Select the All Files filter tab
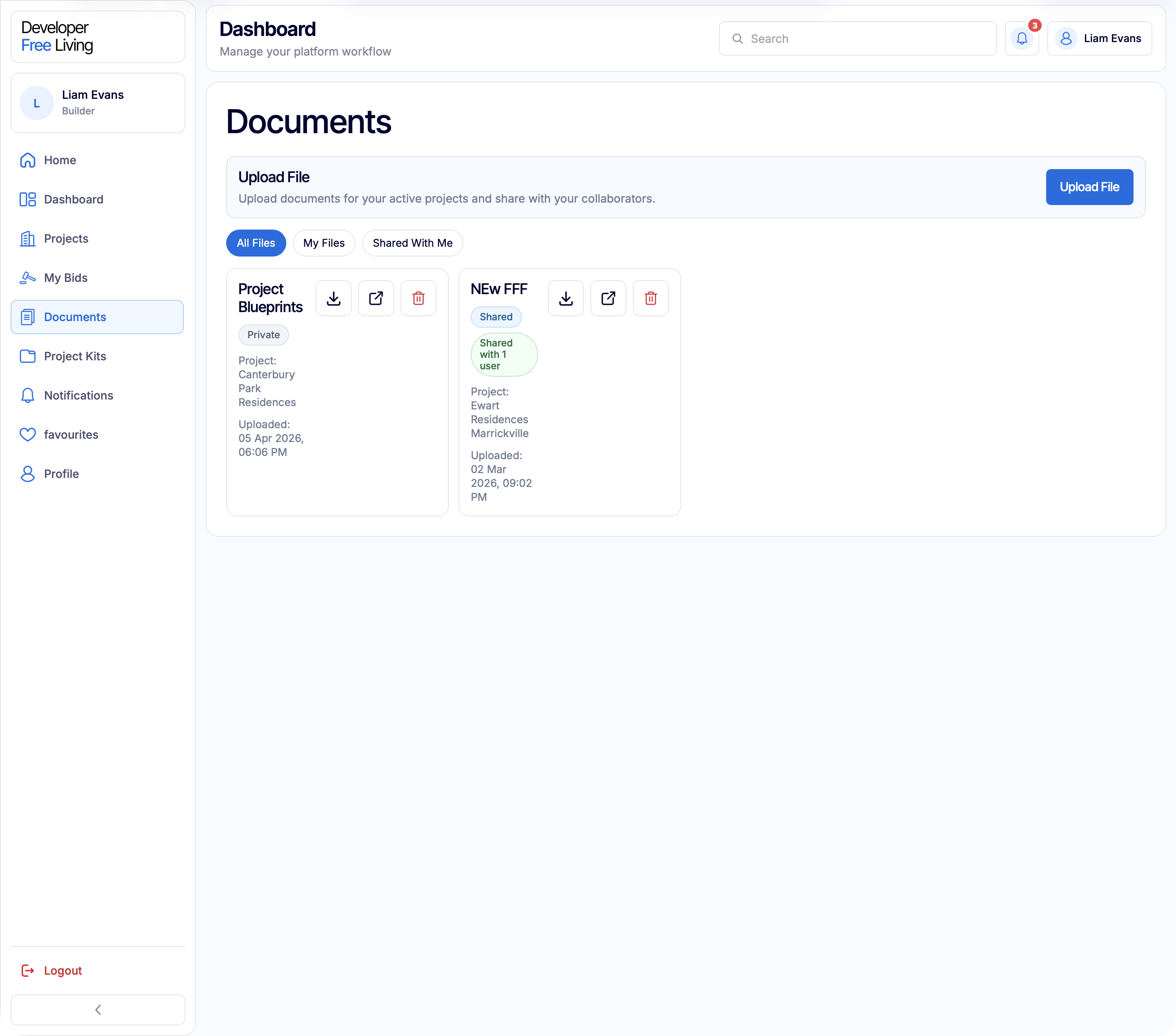1176x1036 pixels. [256, 243]
